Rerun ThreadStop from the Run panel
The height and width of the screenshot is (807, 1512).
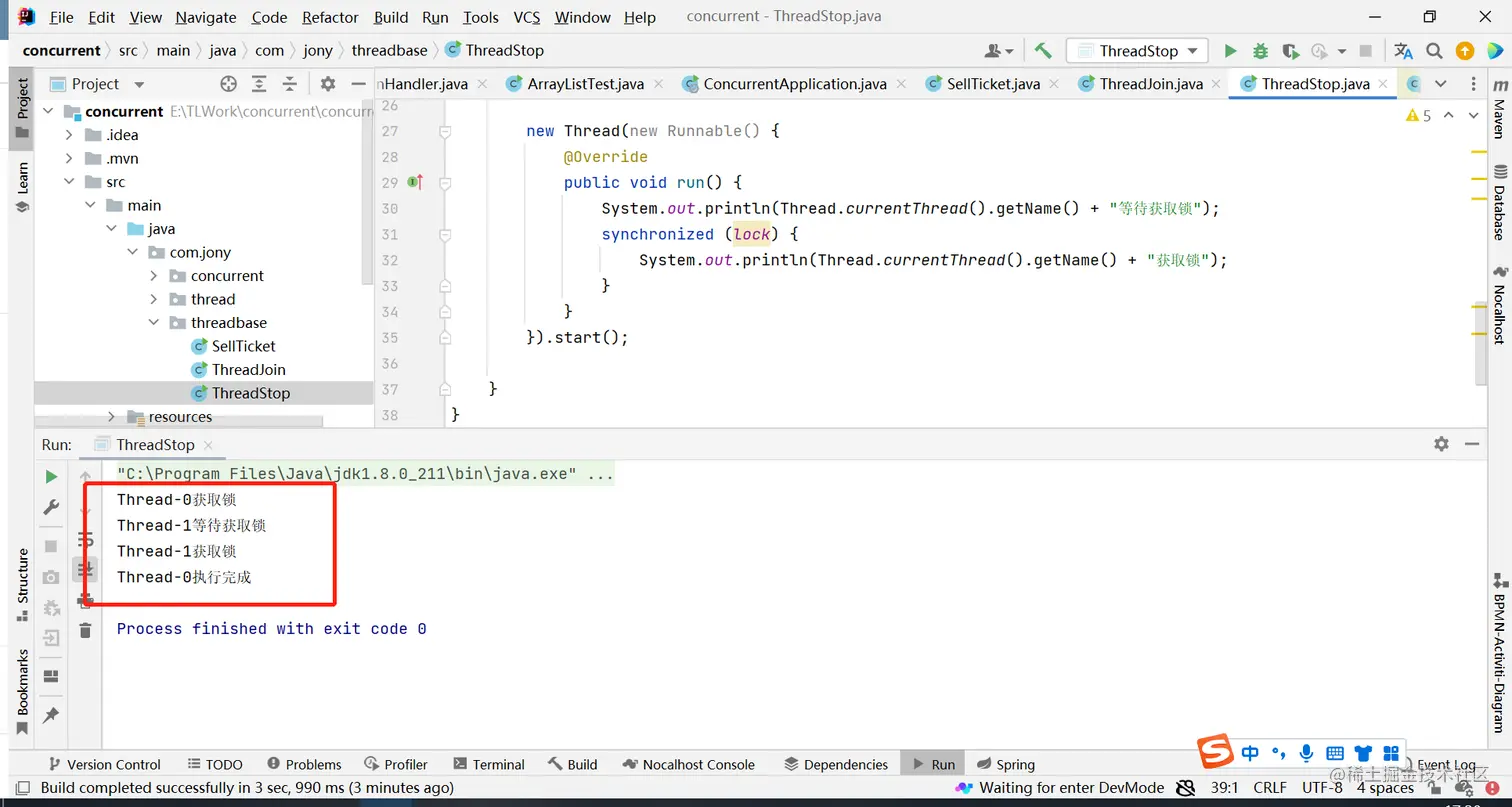pos(51,477)
